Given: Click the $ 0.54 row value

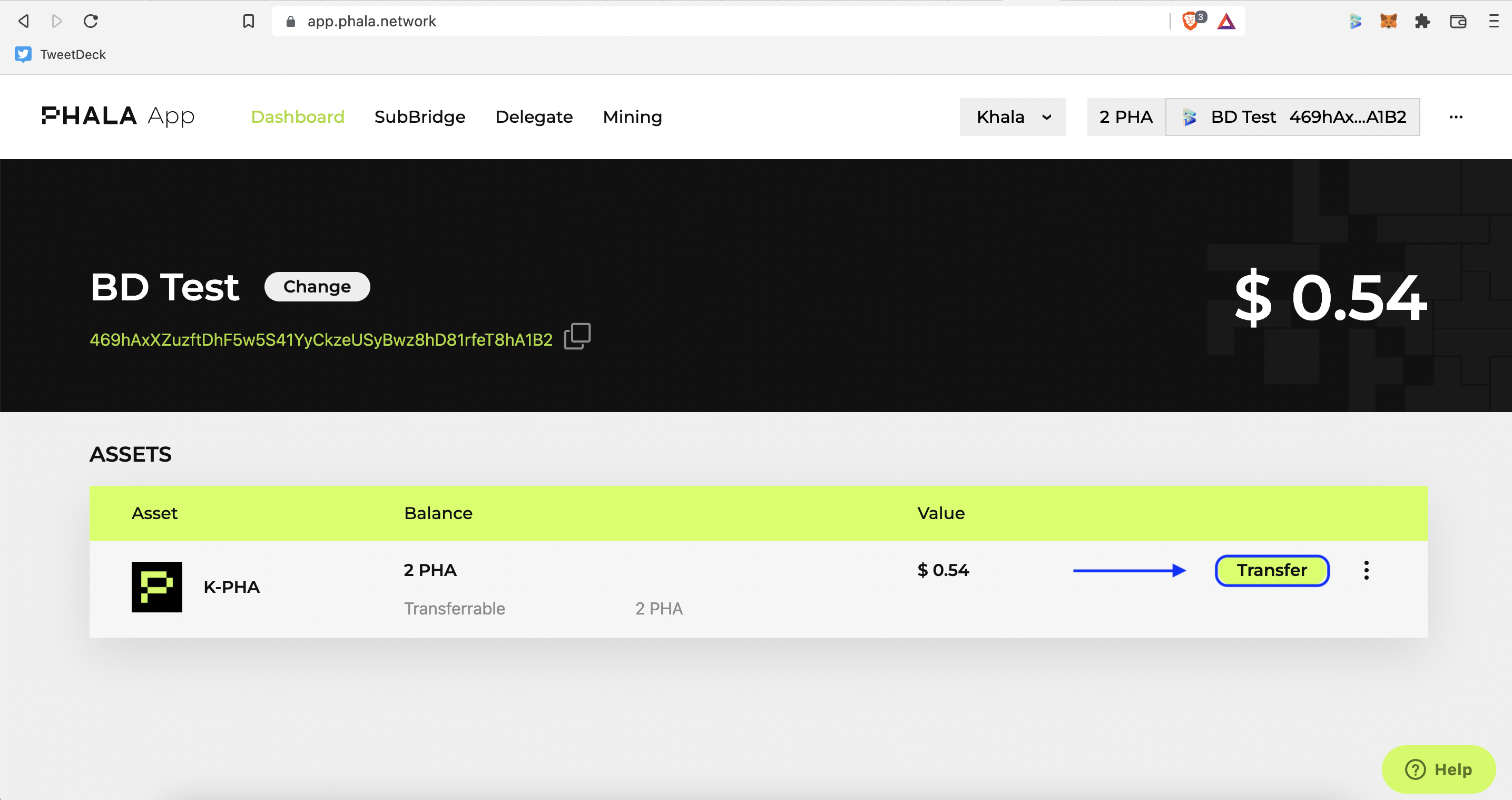Looking at the screenshot, I should pos(943,570).
